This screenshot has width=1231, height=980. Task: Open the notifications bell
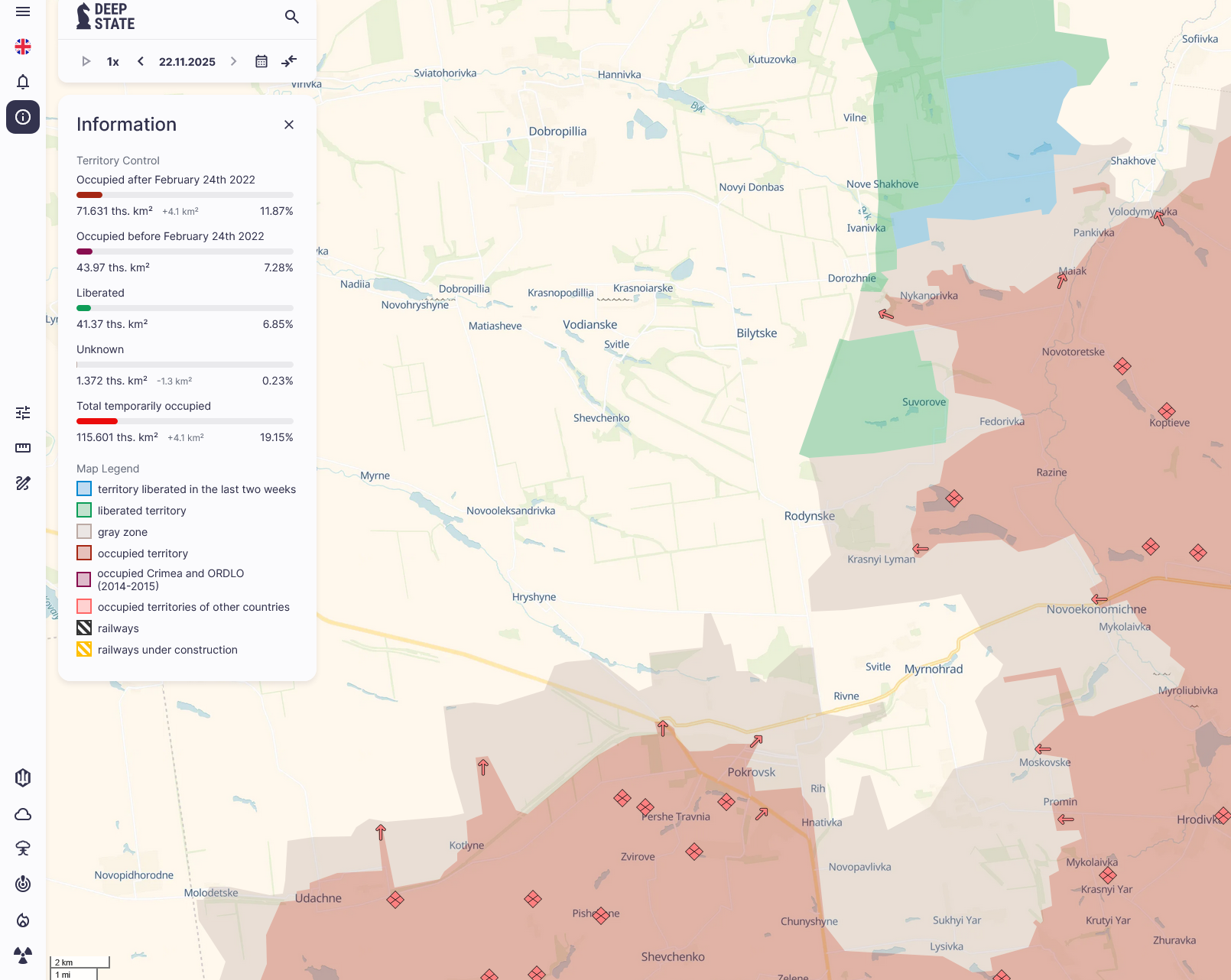click(23, 82)
